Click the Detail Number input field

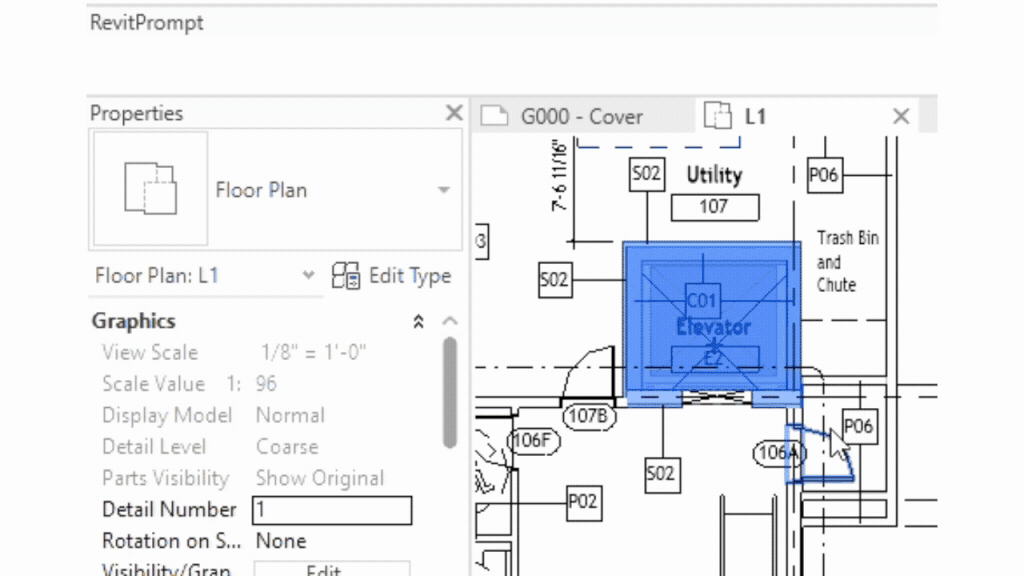click(x=331, y=510)
